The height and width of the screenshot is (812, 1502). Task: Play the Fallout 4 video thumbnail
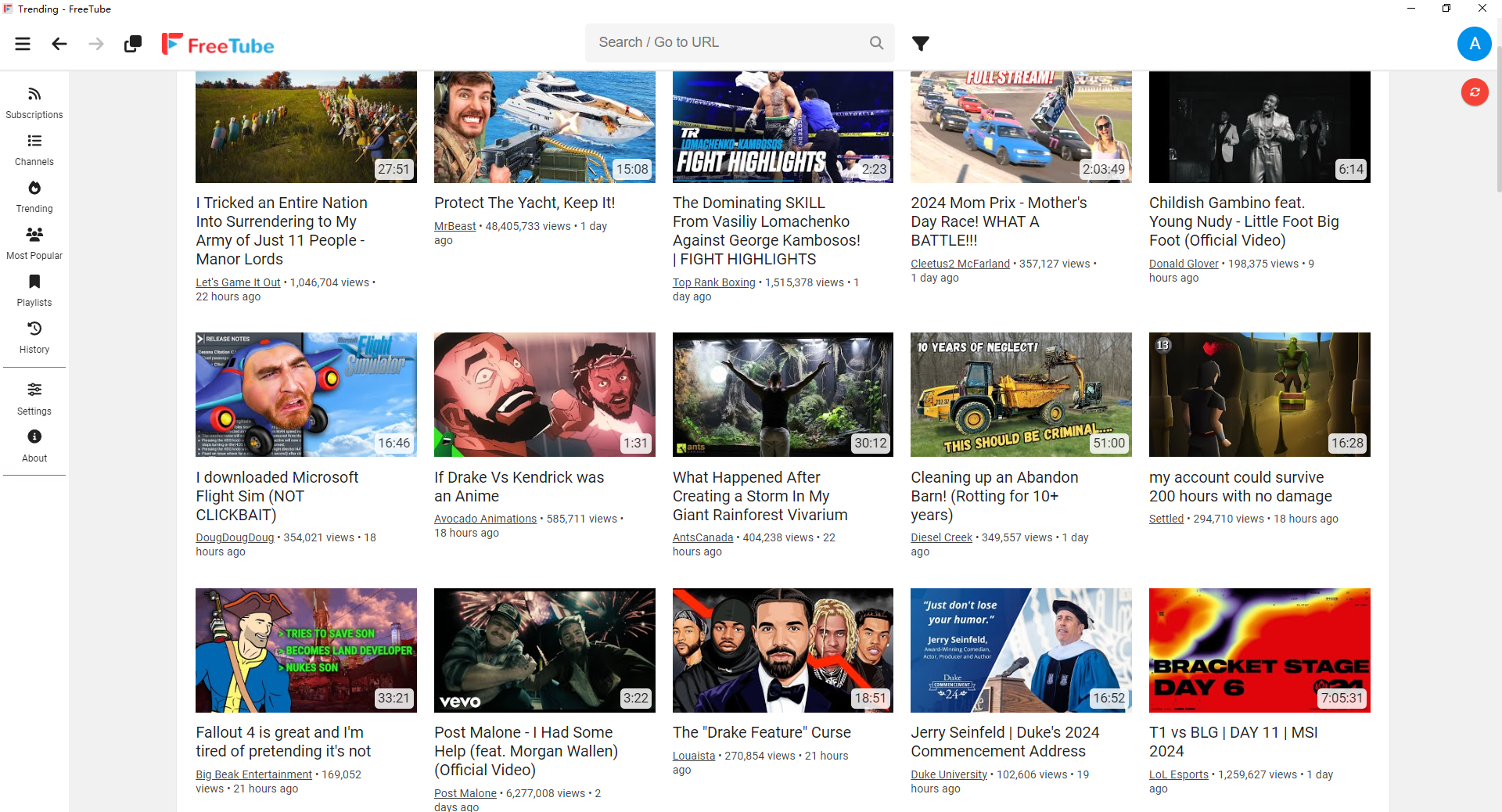pyautogui.click(x=306, y=650)
